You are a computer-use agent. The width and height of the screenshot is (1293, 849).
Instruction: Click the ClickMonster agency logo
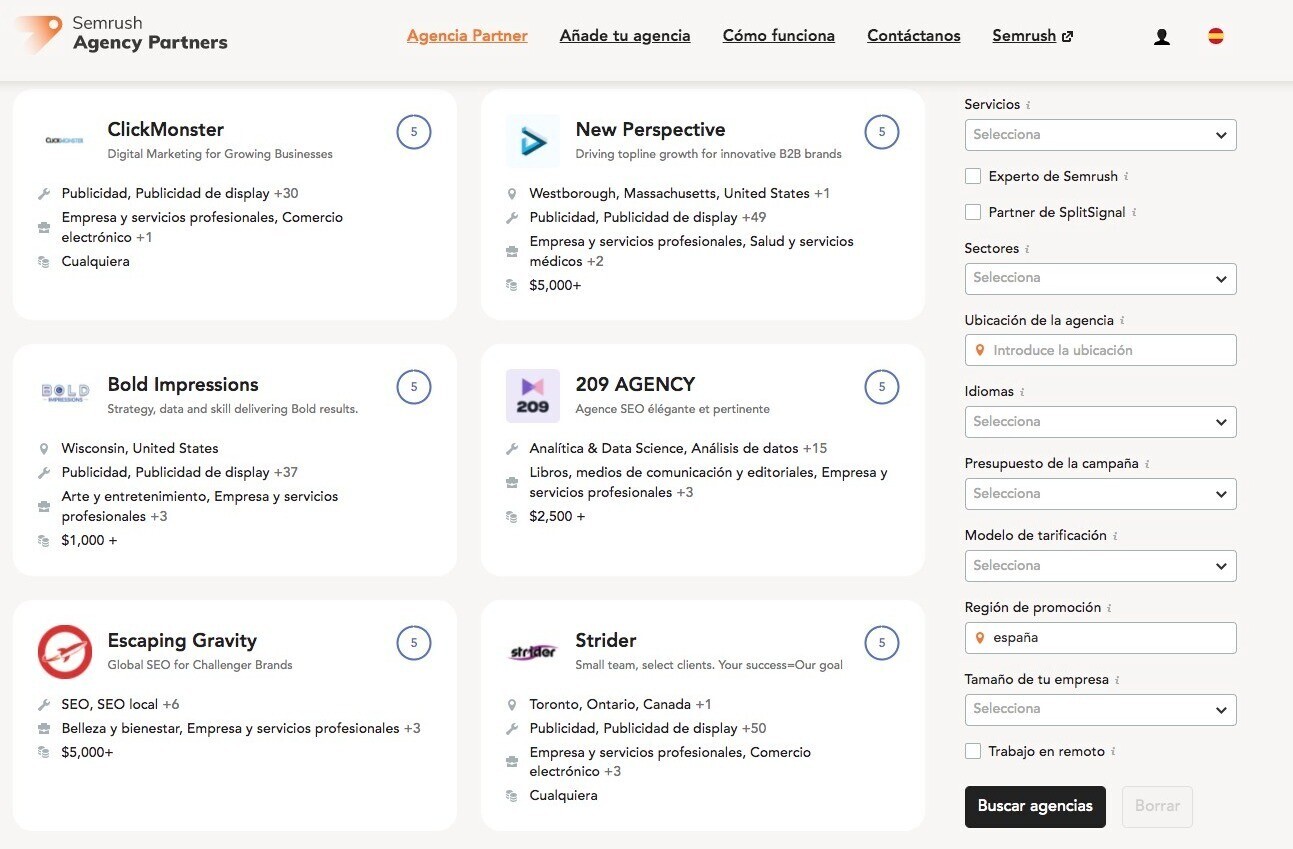pyautogui.click(x=65, y=141)
